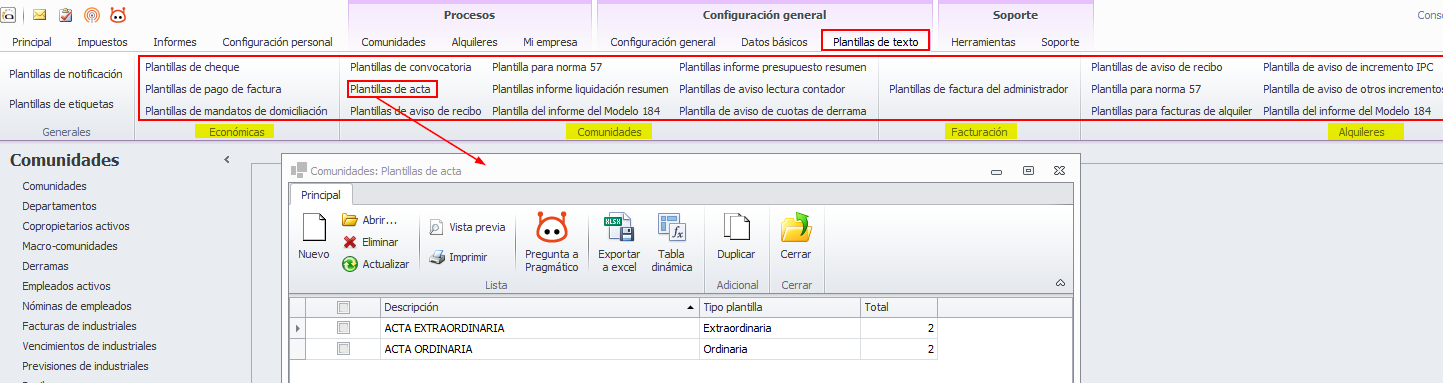Open Soporte ribbon tab

click(x=1060, y=42)
